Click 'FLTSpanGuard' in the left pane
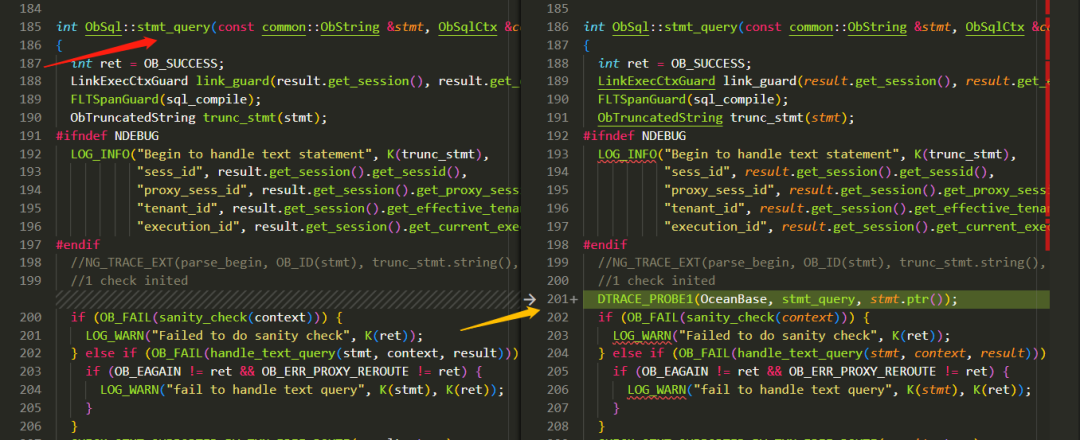 pos(114,100)
